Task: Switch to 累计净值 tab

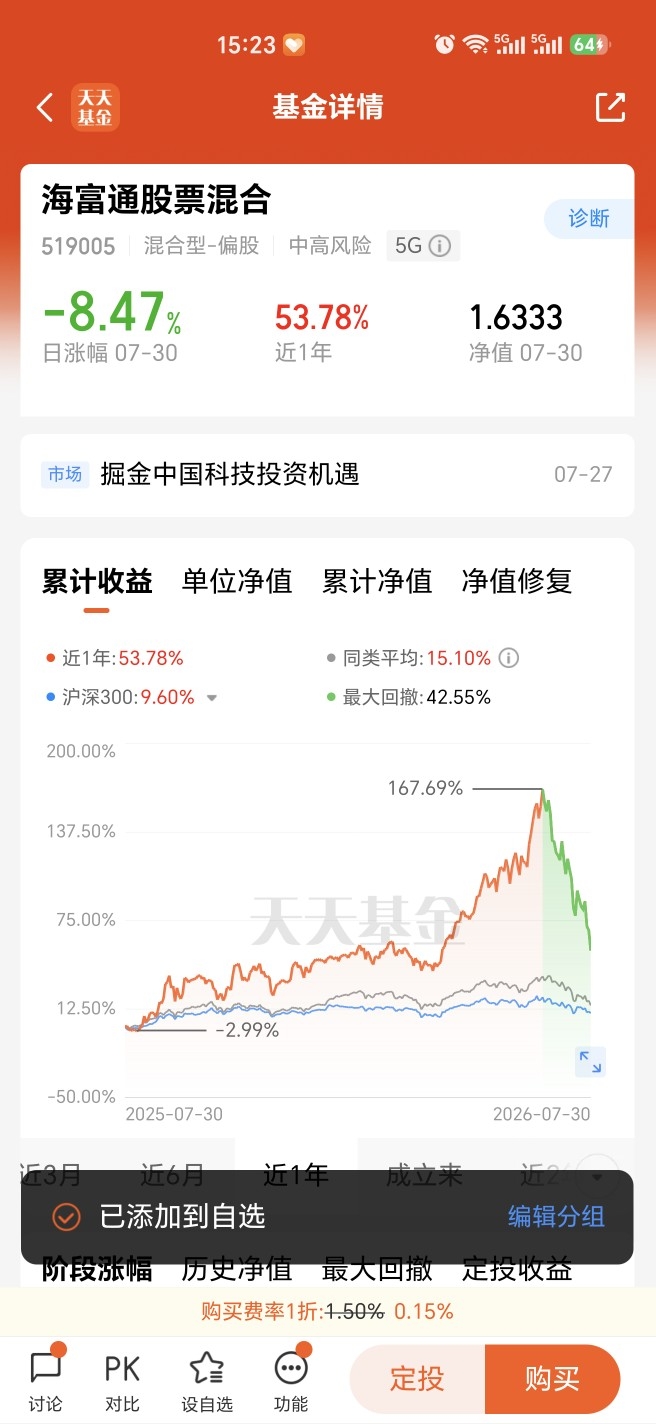Action: tap(377, 581)
